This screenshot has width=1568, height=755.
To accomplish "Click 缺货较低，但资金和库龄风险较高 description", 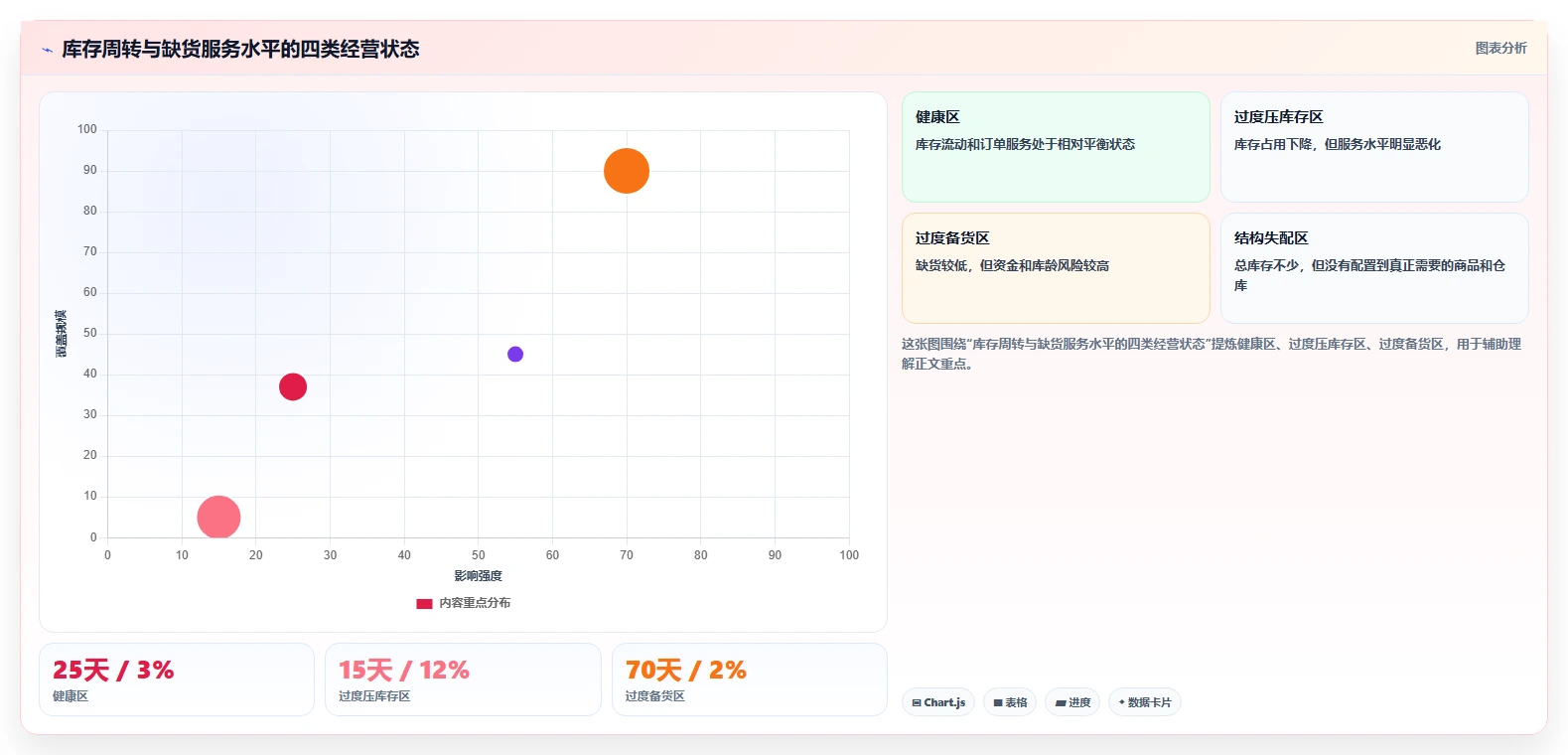I will [x=1012, y=265].
